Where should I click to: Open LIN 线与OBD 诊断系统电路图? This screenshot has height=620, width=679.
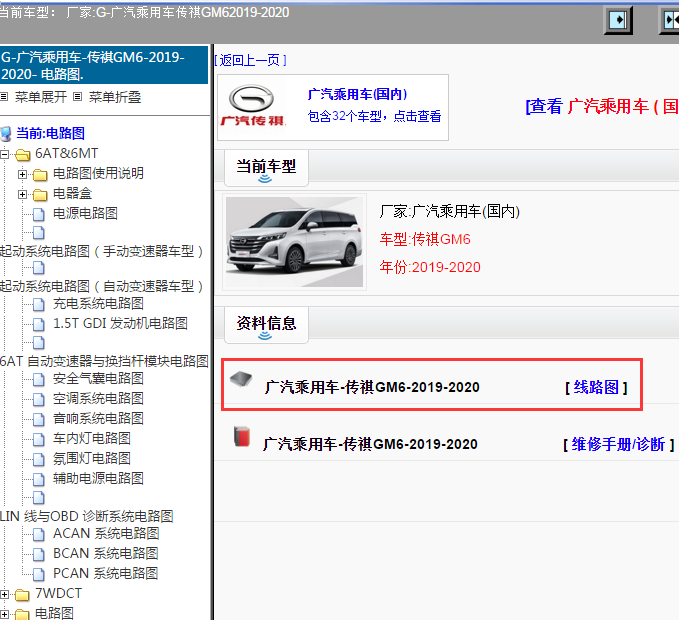point(87,516)
